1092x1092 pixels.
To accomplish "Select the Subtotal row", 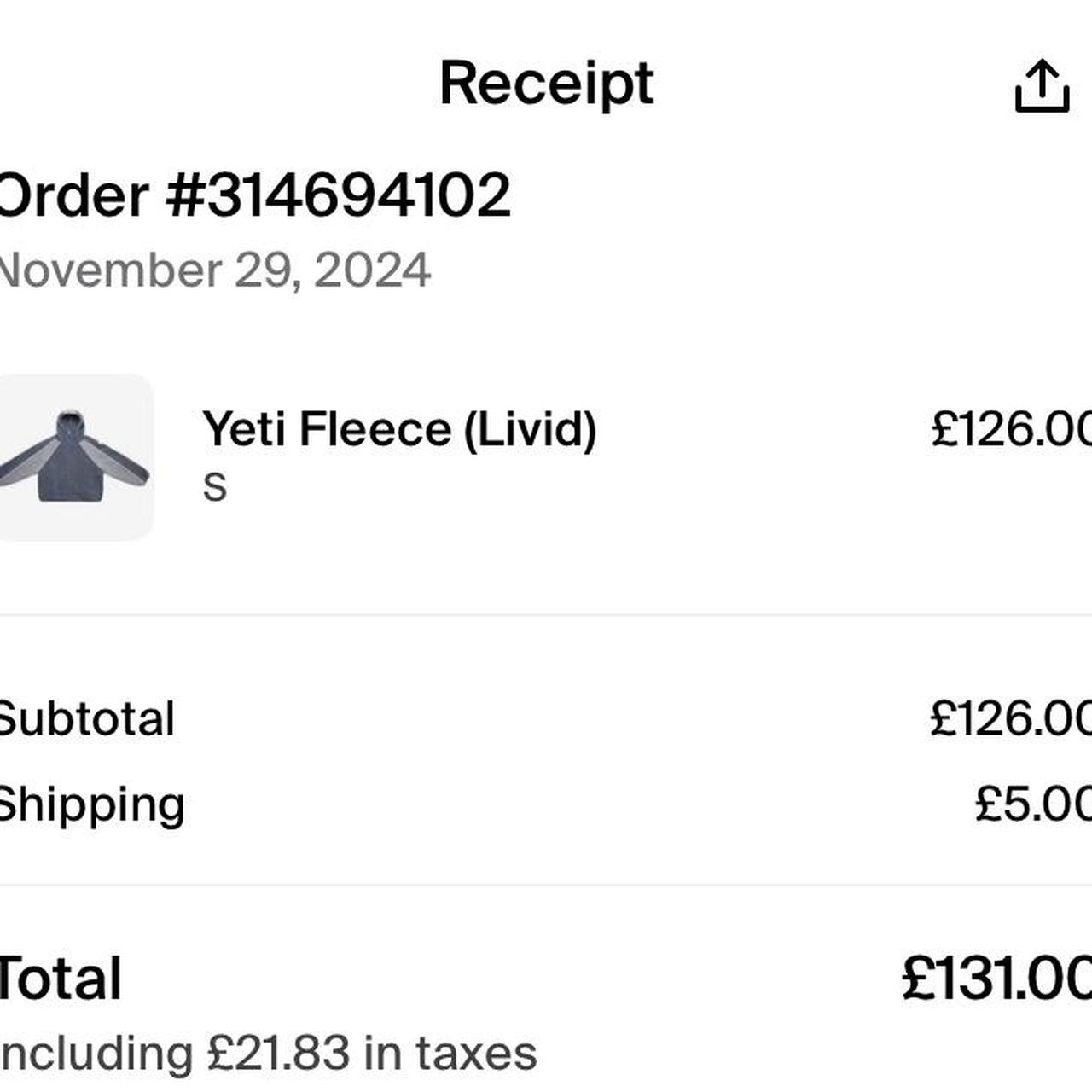I will [85, 717].
